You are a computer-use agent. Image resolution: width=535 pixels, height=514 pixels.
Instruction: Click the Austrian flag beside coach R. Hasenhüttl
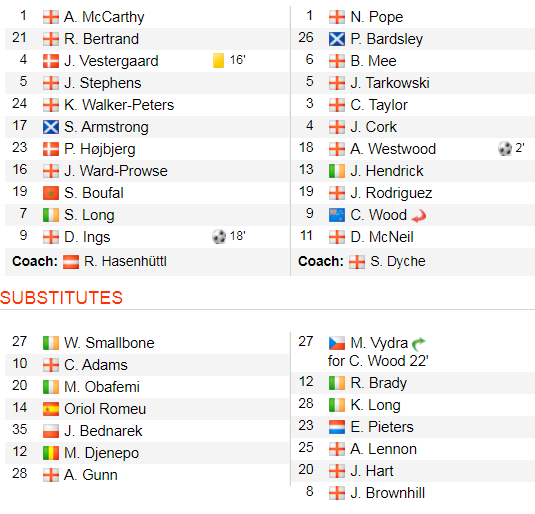pos(71,262)
